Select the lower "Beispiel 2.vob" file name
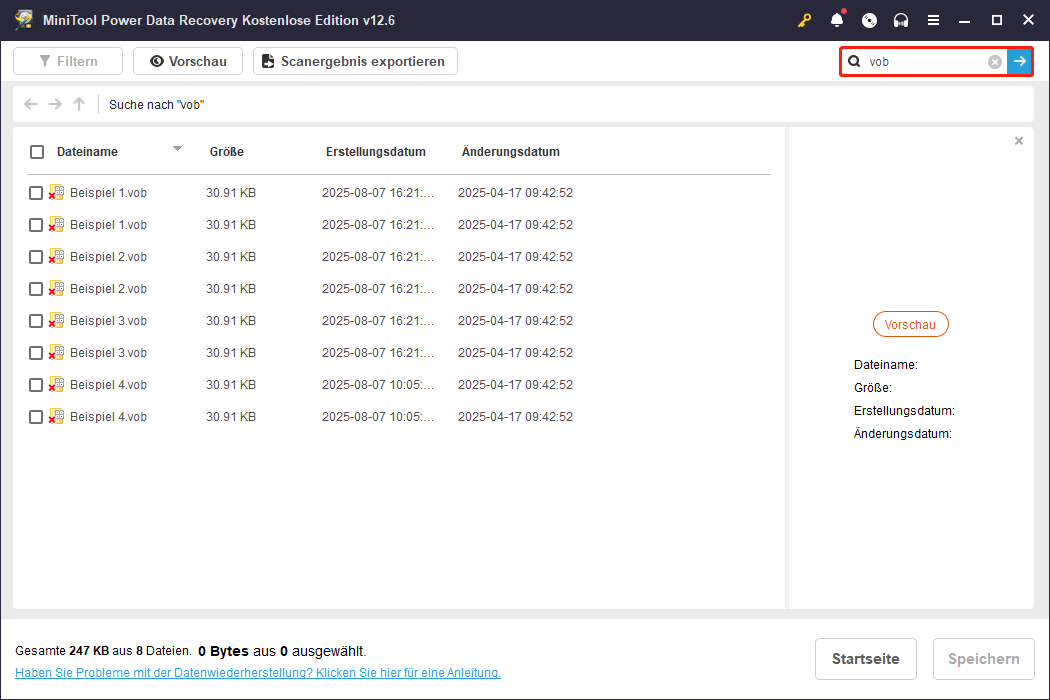 [x=108, y=289]
